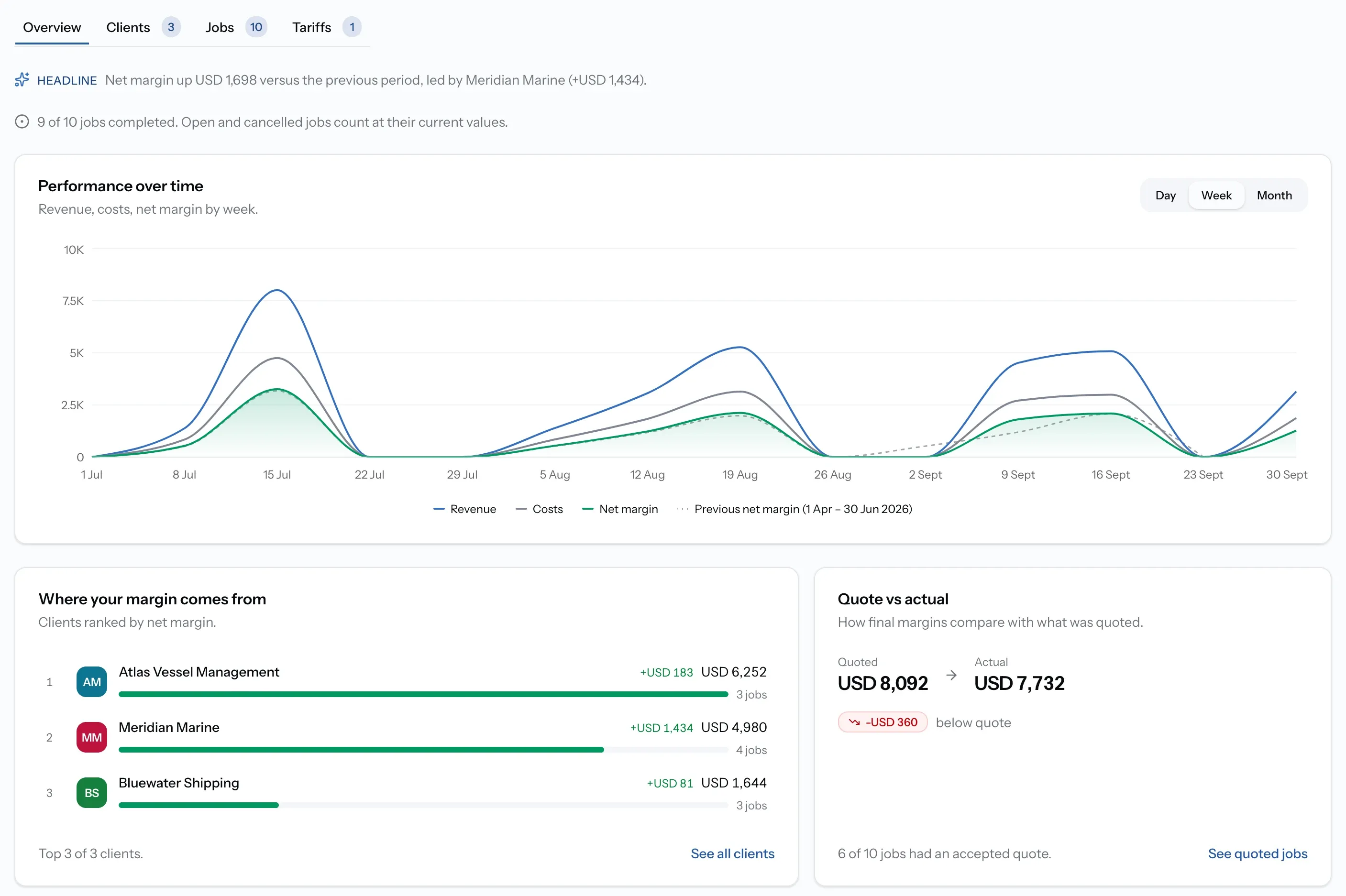Click the 1 Jul x-axis label
The height and width of the screenshot is (896, 1346).
91,474
